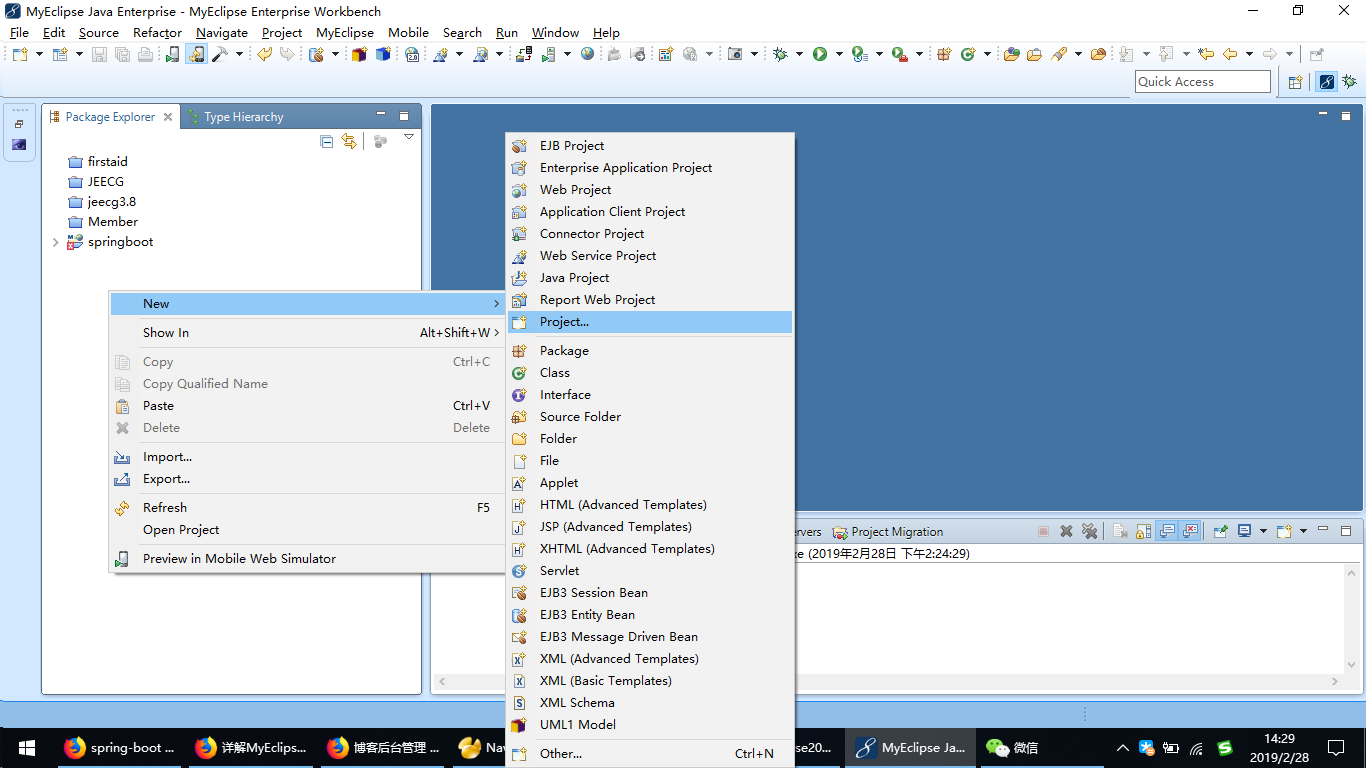This screenshot has height=768, width=1366.
Task: Open the MyEclipse menu
Action: coord(345,32)
